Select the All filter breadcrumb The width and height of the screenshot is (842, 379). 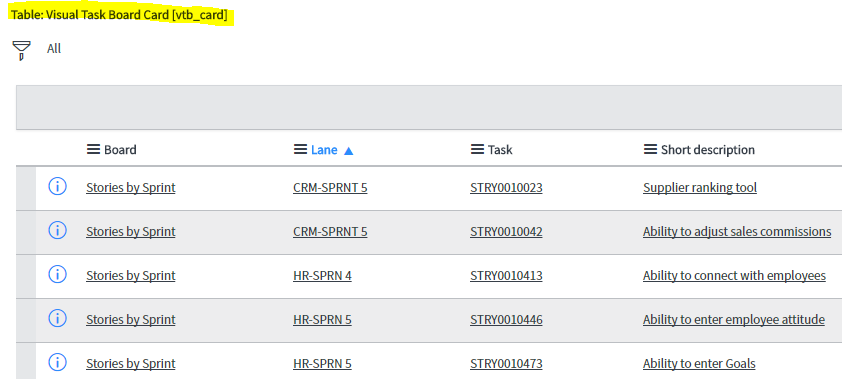click(x=54, y=49)
